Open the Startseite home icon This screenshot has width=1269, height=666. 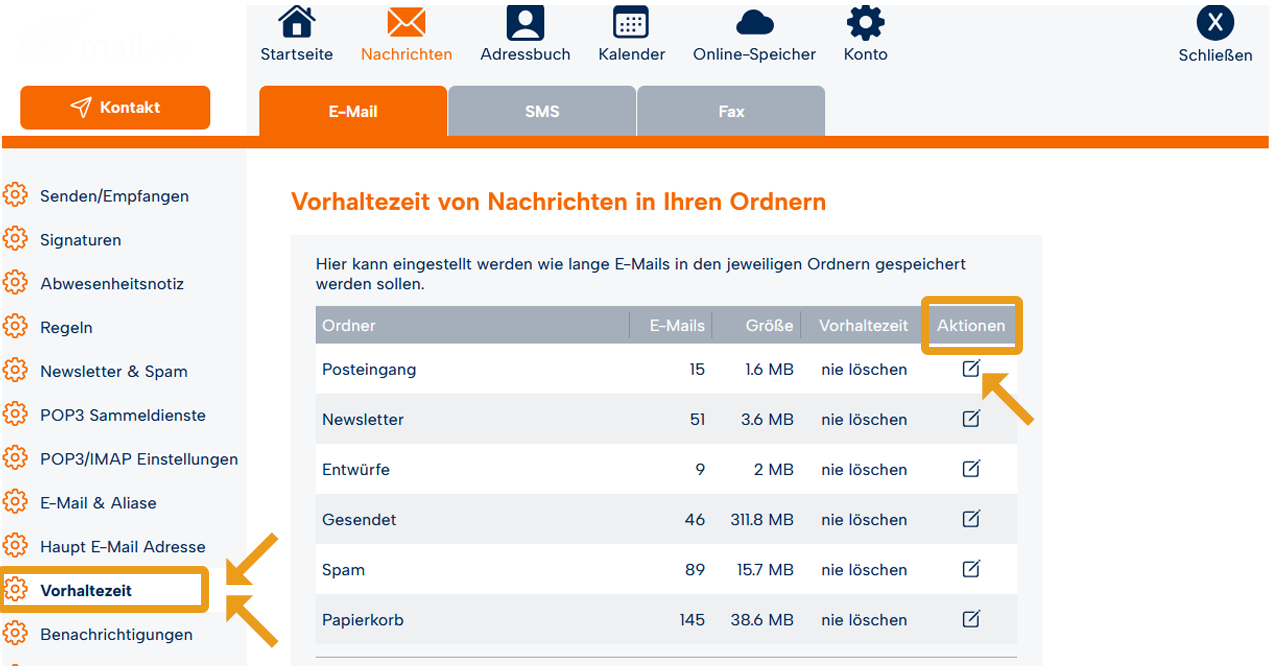296,22
